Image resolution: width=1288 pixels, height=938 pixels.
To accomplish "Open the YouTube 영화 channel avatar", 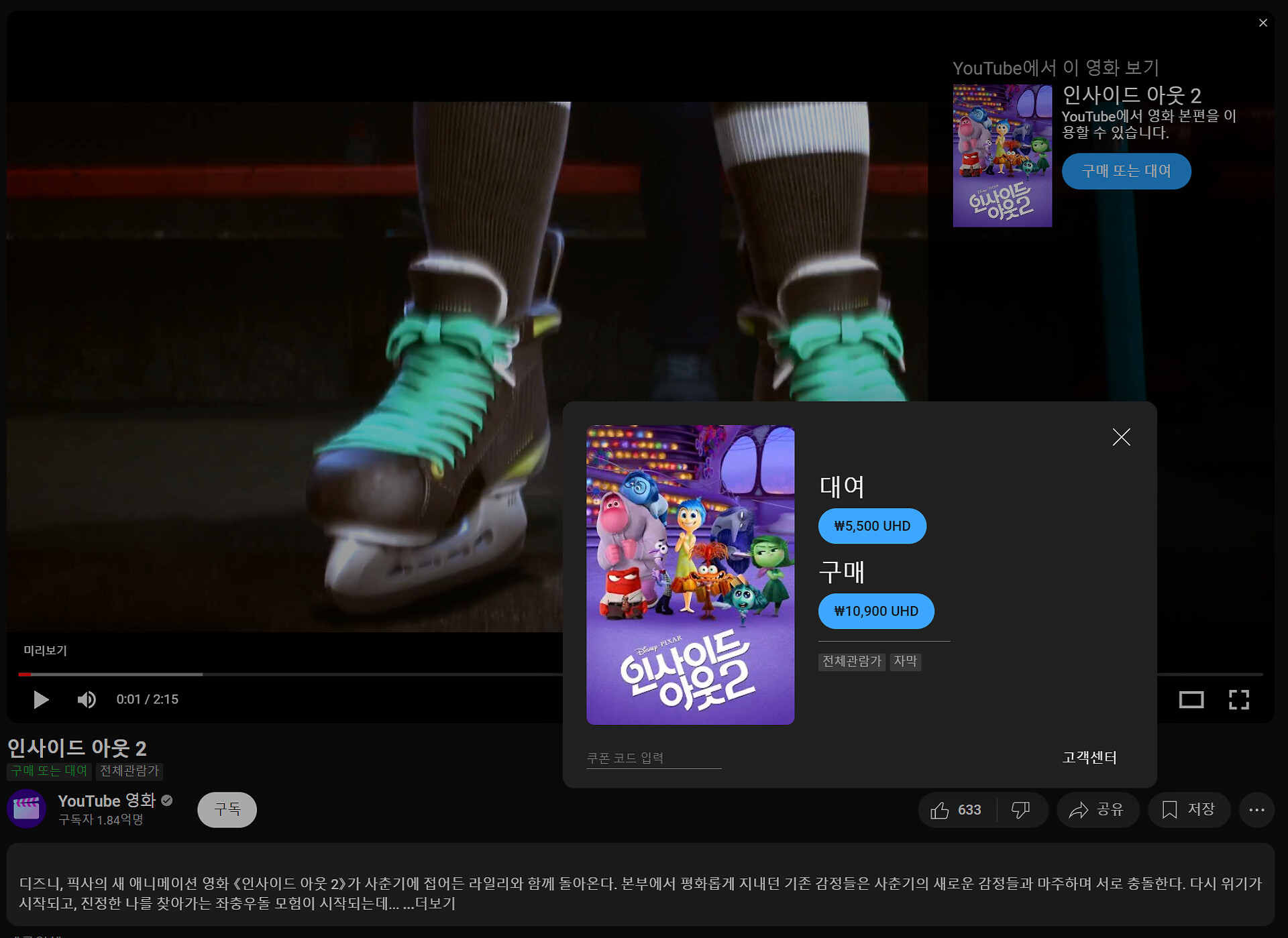I will click(x=26, y=809).
